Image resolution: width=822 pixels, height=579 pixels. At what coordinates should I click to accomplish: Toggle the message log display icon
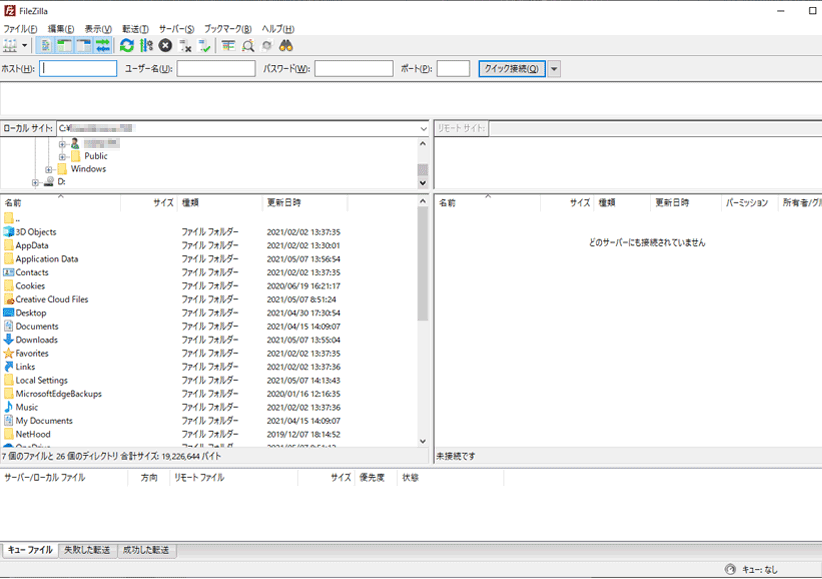click(46, 46)
